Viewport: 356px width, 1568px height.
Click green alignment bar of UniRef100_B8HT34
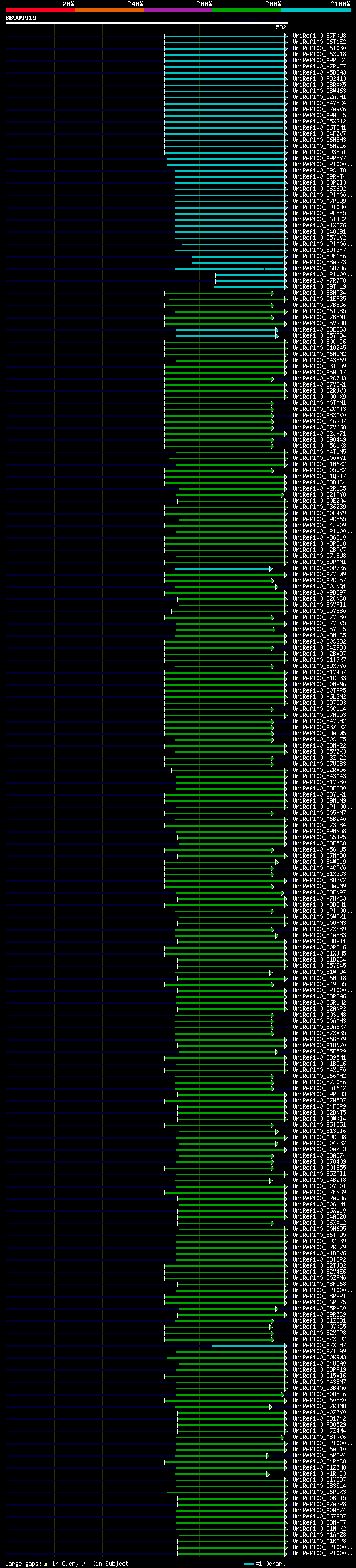pos(219,293)
